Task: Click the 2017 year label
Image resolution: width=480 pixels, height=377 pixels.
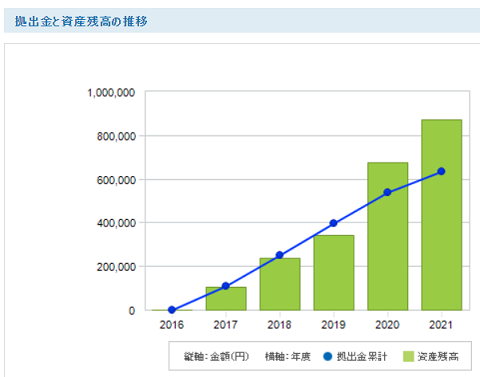Action: tap(226, 325)
